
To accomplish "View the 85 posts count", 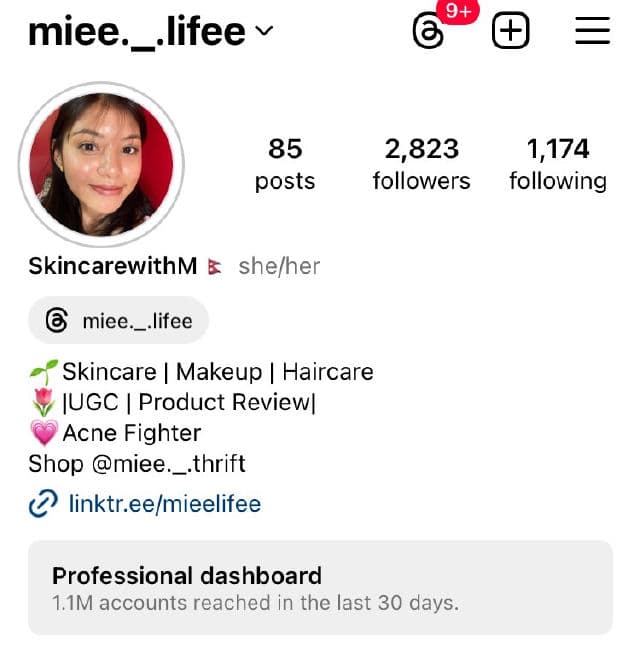I will pyautogui.click(x=285, y=165).
